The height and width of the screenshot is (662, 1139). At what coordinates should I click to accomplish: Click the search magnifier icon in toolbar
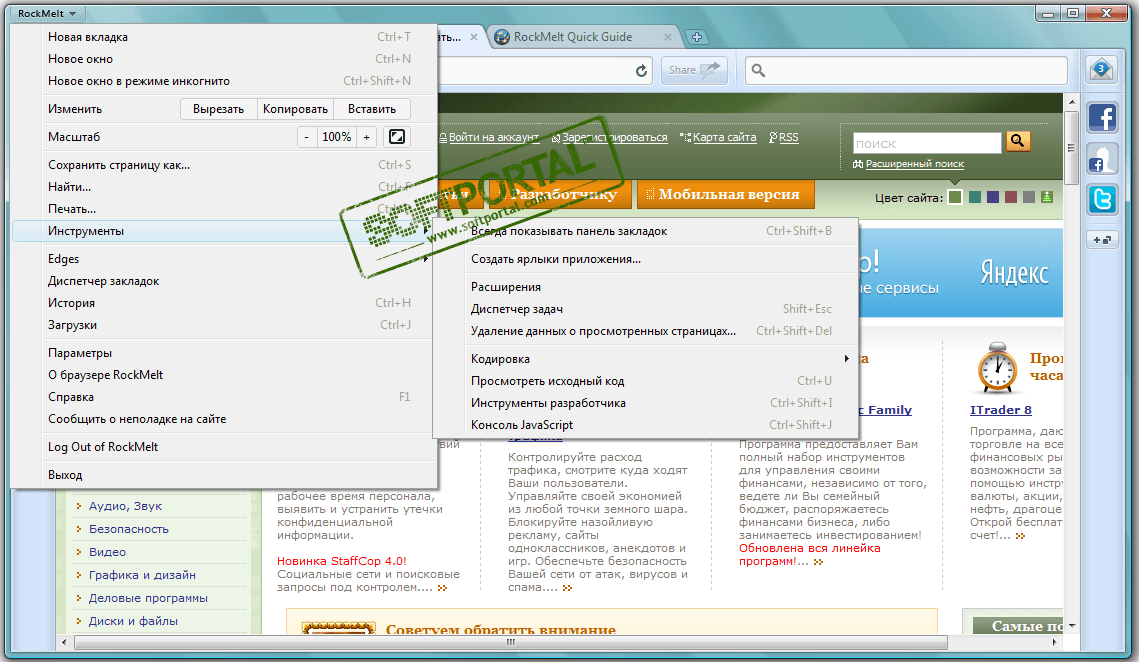click(758, 70)
